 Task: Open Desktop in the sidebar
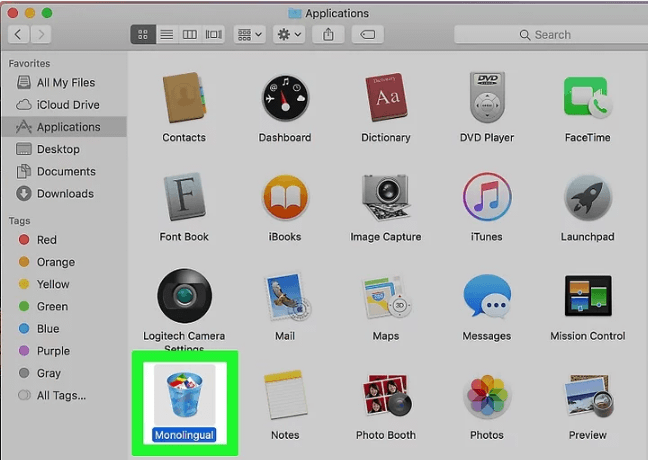pyautogui.click(x=64, y=149)
